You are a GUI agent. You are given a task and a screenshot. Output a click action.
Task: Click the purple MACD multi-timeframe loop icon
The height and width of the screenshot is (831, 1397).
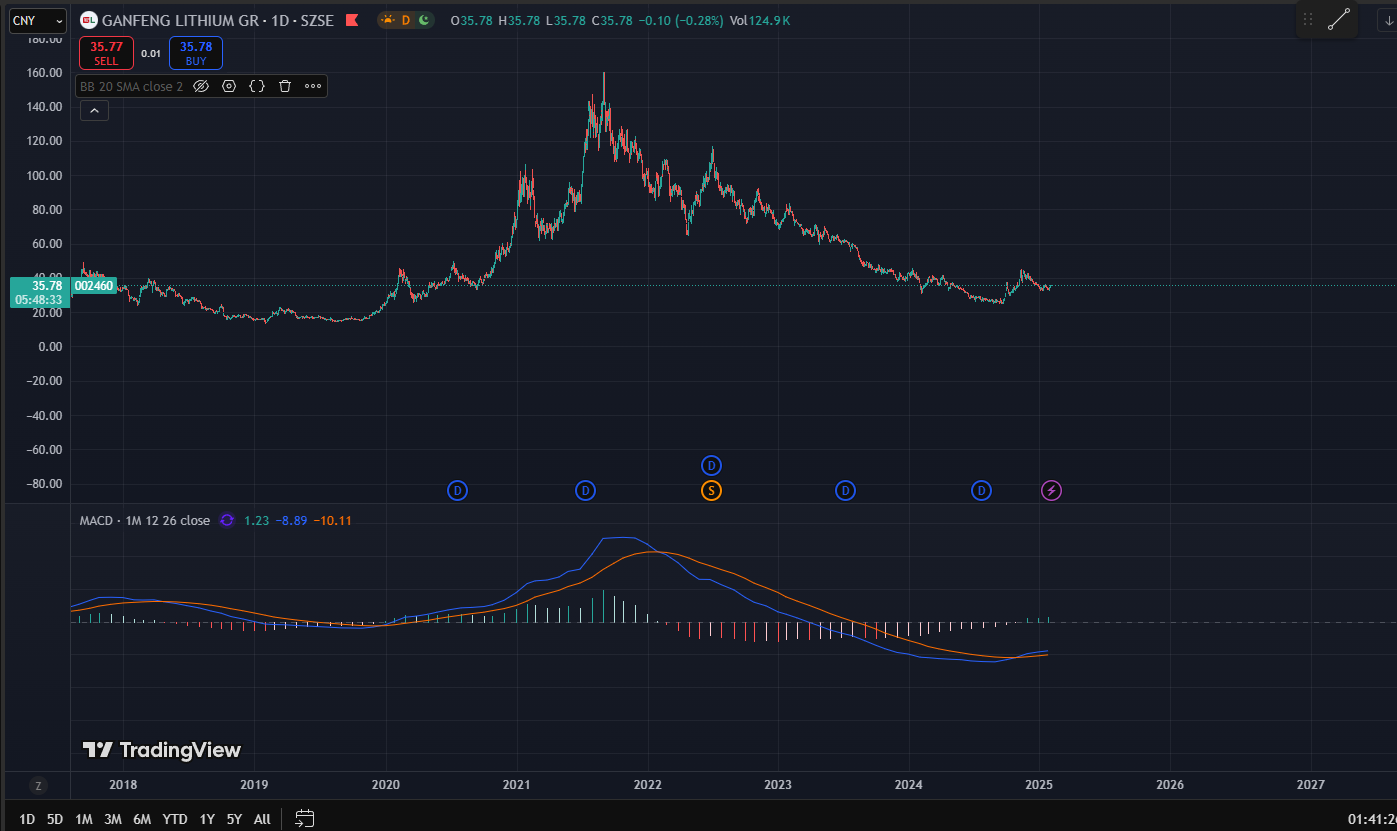coord(227,520)
